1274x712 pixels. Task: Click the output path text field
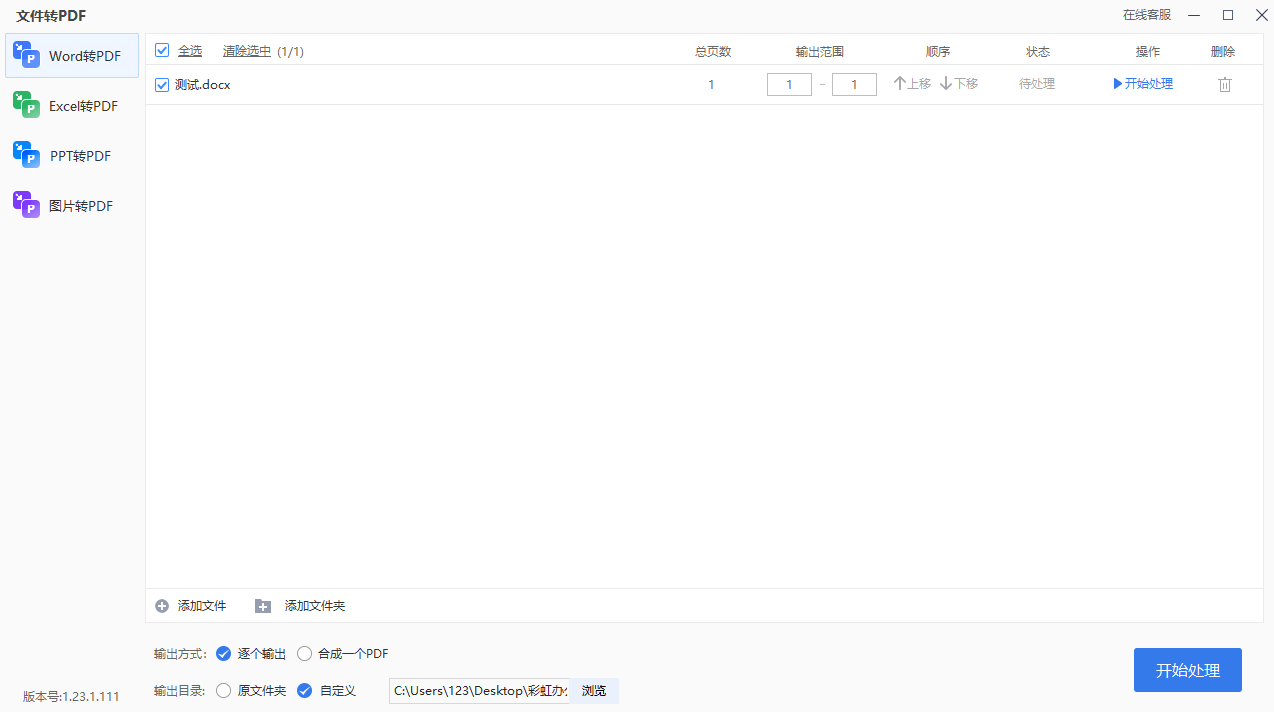point(479,690)
